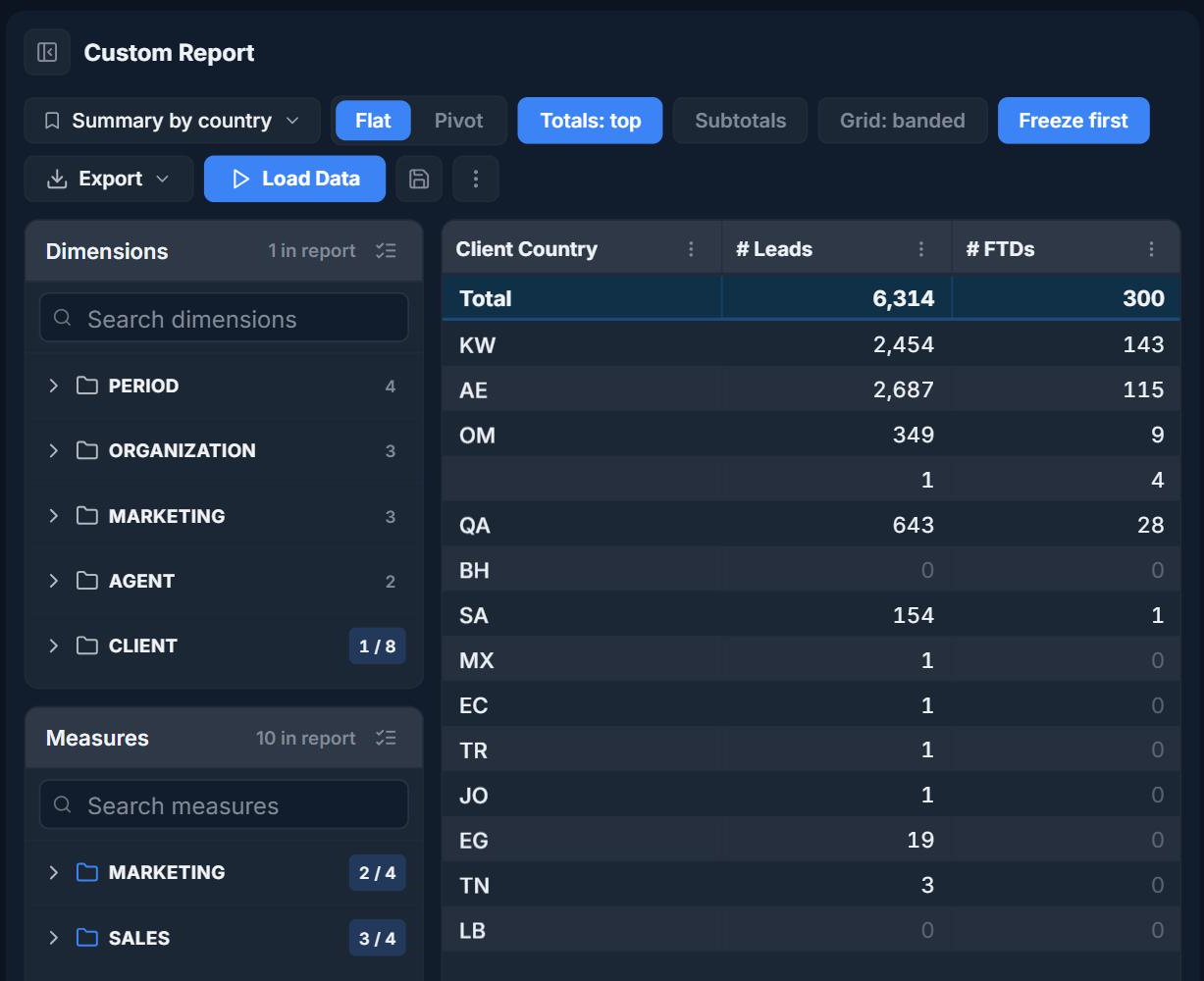Click the Total FTDs value 300

click(1143, 298)
